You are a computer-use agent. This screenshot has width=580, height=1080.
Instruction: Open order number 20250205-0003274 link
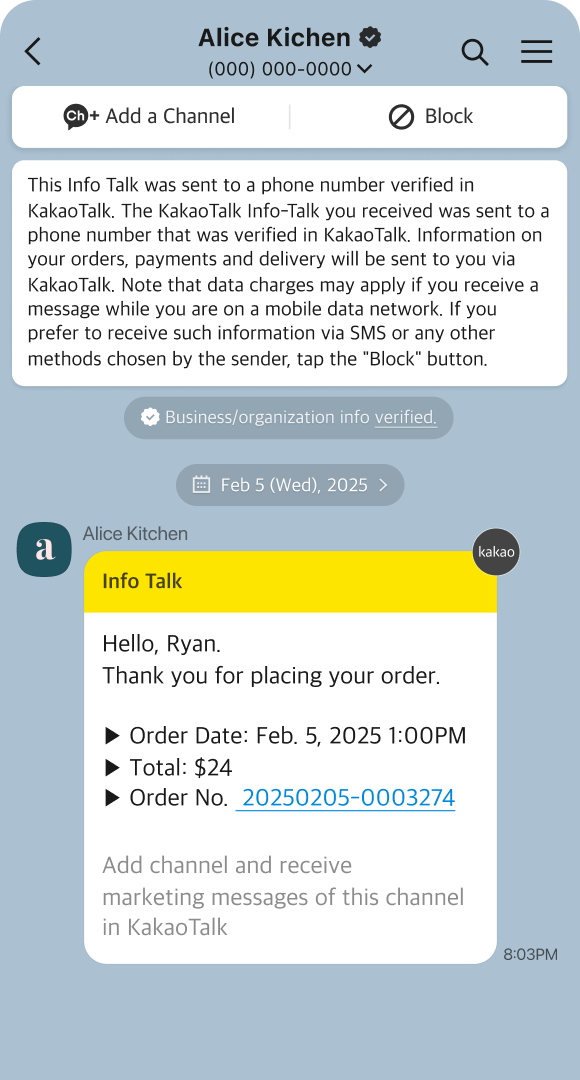tap(345, 797)
